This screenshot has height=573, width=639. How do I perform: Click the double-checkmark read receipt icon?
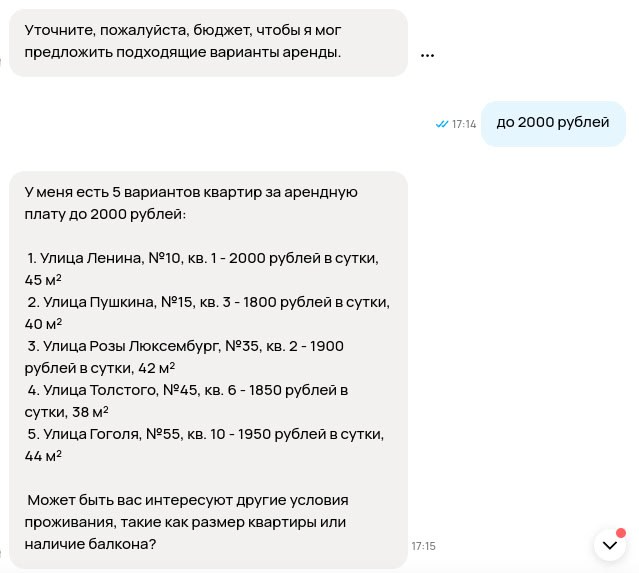pos(441,124)
